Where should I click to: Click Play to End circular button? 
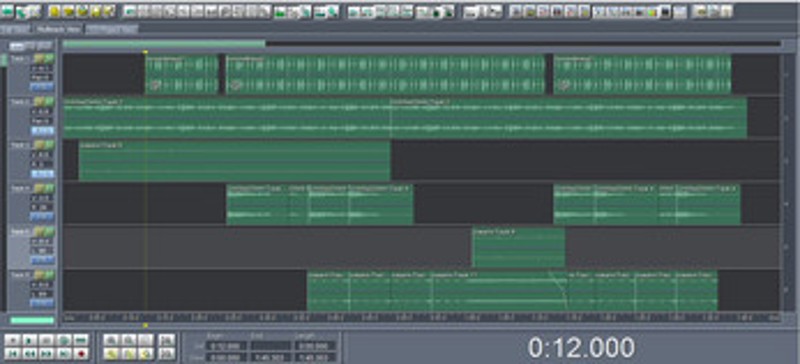[64, 340]
